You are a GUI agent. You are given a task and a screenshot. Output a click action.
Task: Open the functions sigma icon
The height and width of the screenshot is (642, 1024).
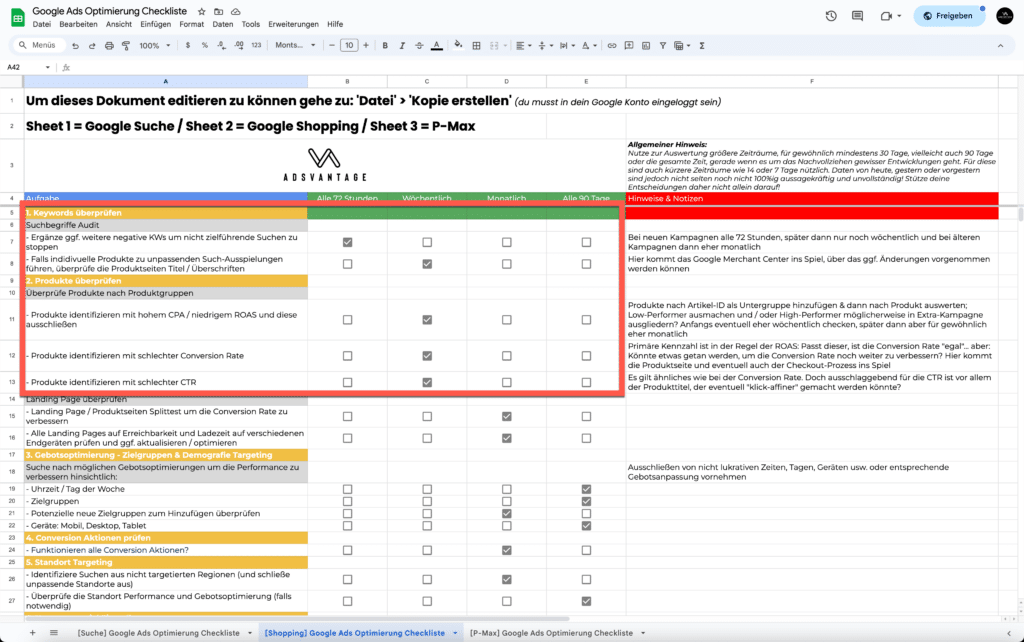[x=702, y=46]
